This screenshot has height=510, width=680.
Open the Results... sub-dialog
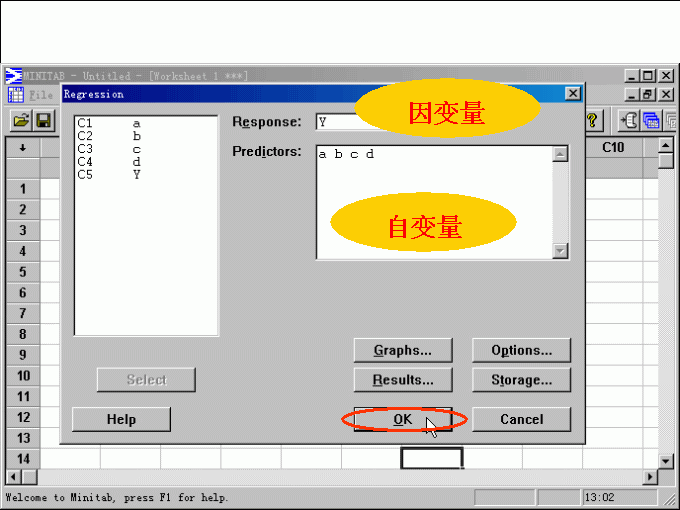pos(402,380)
